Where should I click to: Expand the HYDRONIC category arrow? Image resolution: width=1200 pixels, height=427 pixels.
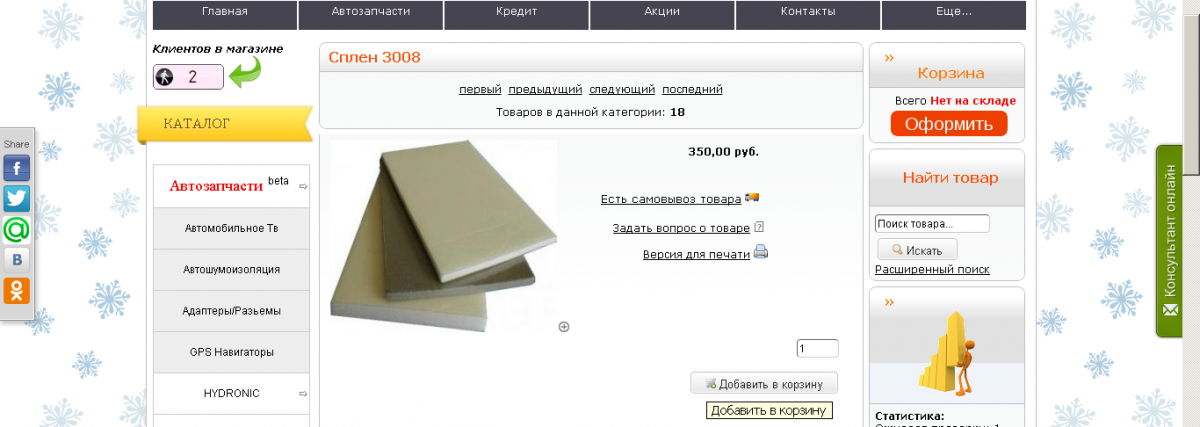point(302,393)
